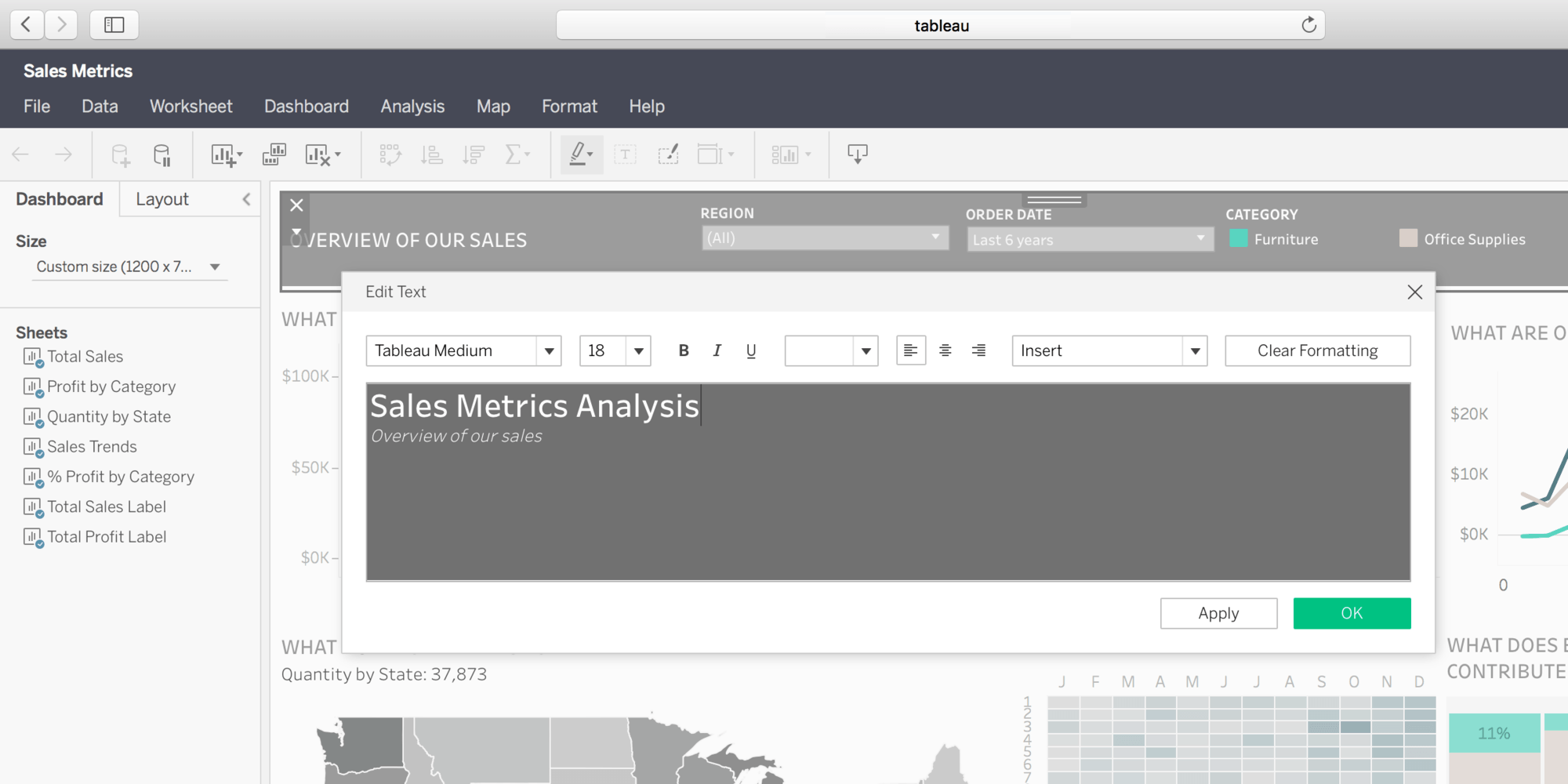Click the swap rows and columns icon
The width and height of the screenshot is (1568, 784).
(390, 154)
